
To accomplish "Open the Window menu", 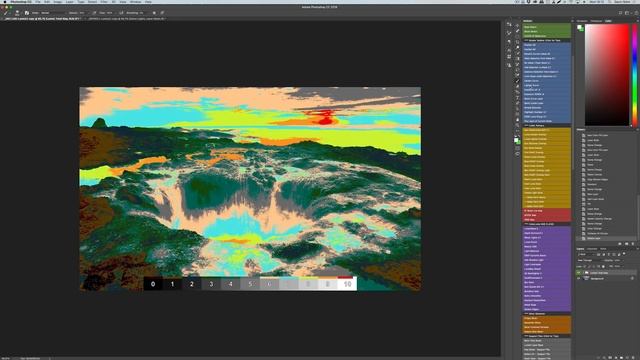I will tap(135, 2).
